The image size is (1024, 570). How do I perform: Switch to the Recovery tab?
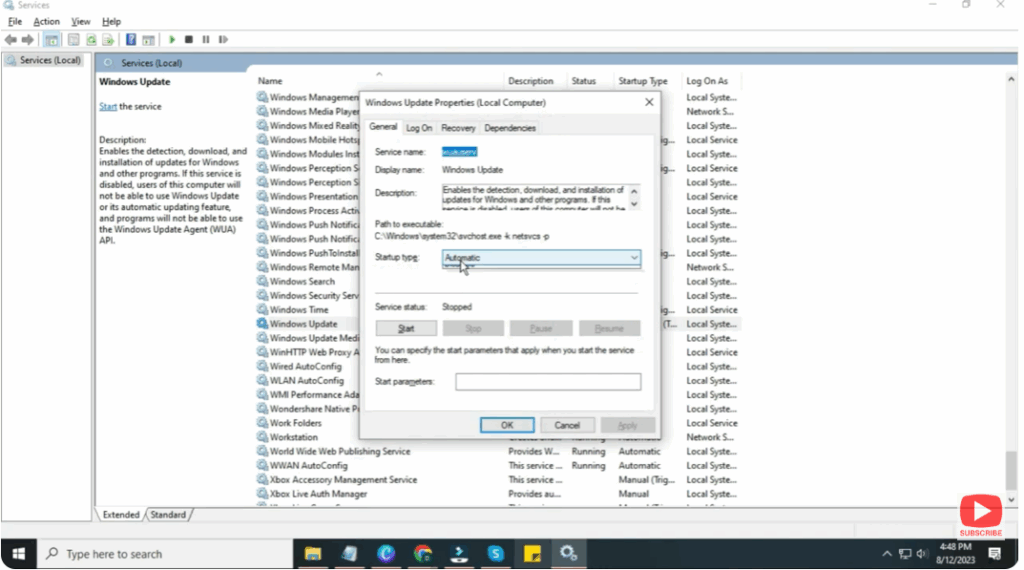tap(458, 128)
